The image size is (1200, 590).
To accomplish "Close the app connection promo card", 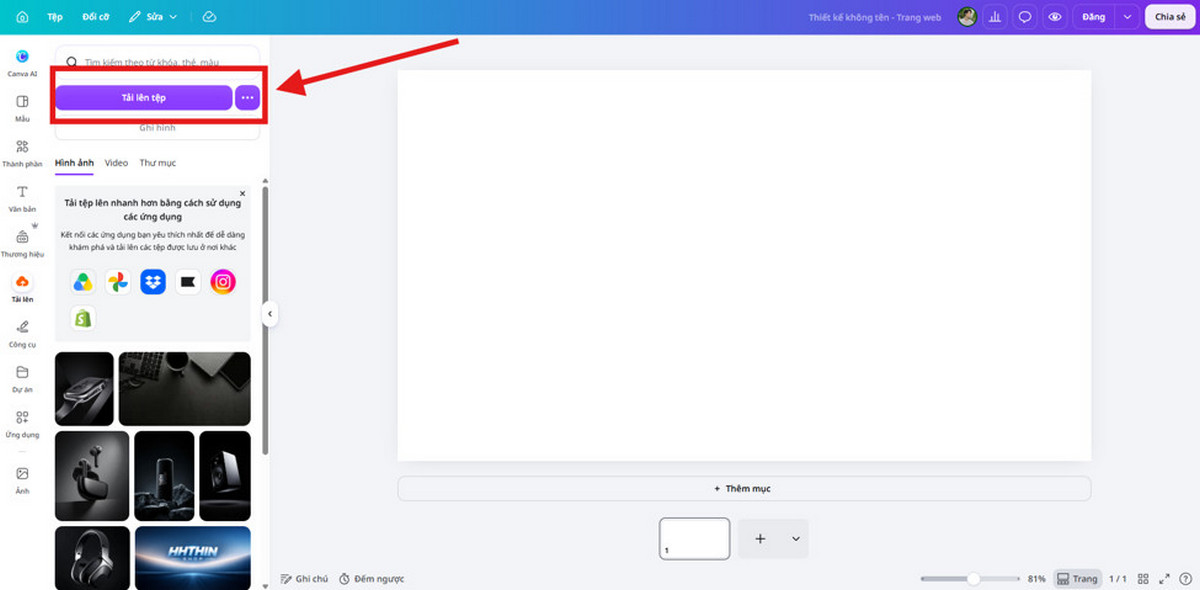I will [242, 193].
